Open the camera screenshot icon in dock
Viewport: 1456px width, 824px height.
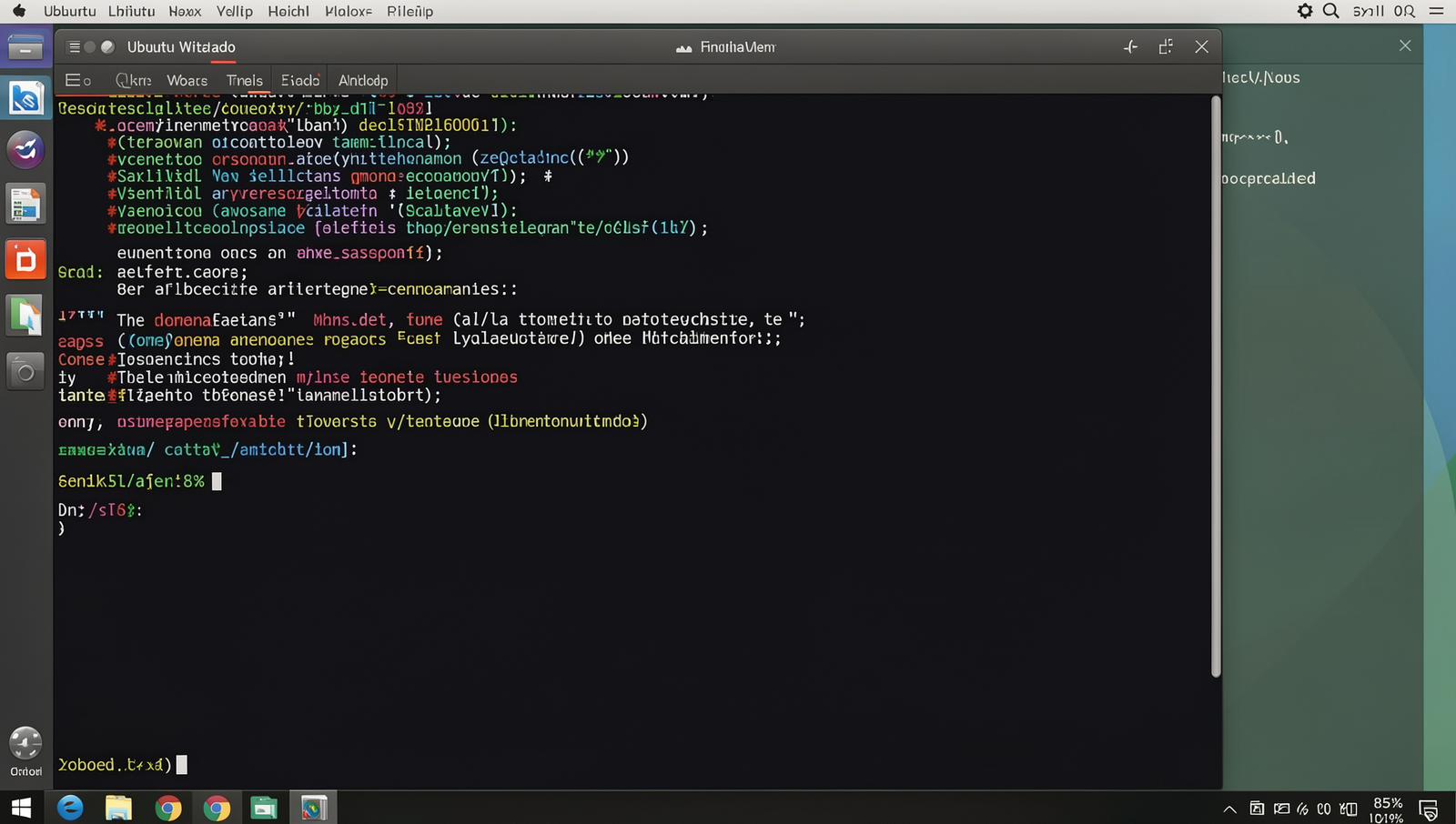click(25, 372)
